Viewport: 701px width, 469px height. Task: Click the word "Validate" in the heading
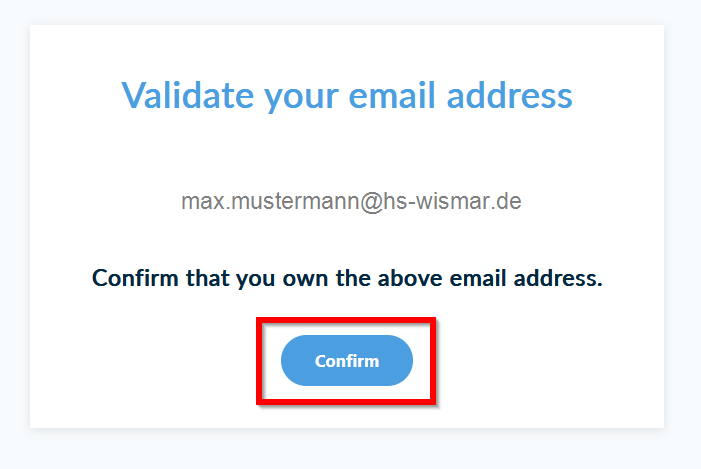point(187,96)
